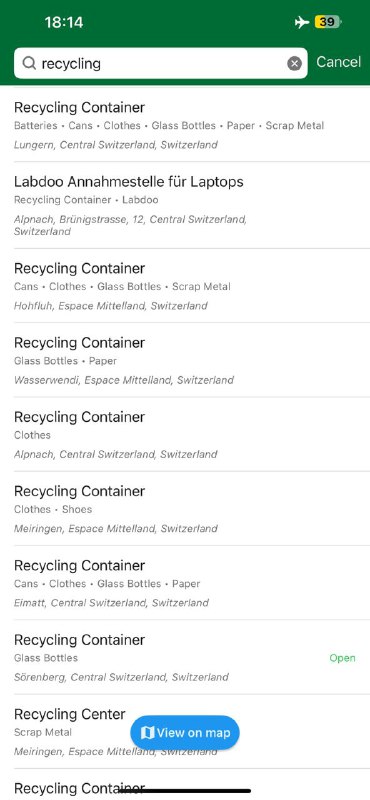The width and height of the screenshot is (370, 800).
Task: Open Recycling Center Scrap Metal in Meiringen
Action: (x=185, y=732)
